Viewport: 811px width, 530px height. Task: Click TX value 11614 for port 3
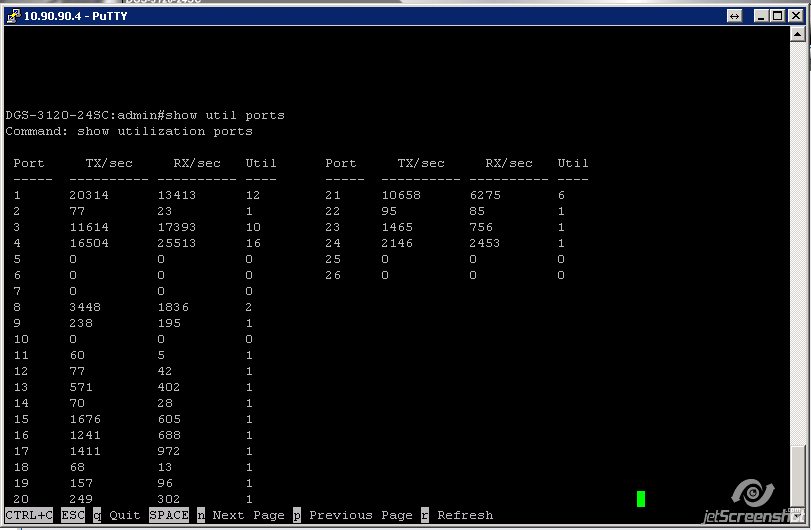89,228
